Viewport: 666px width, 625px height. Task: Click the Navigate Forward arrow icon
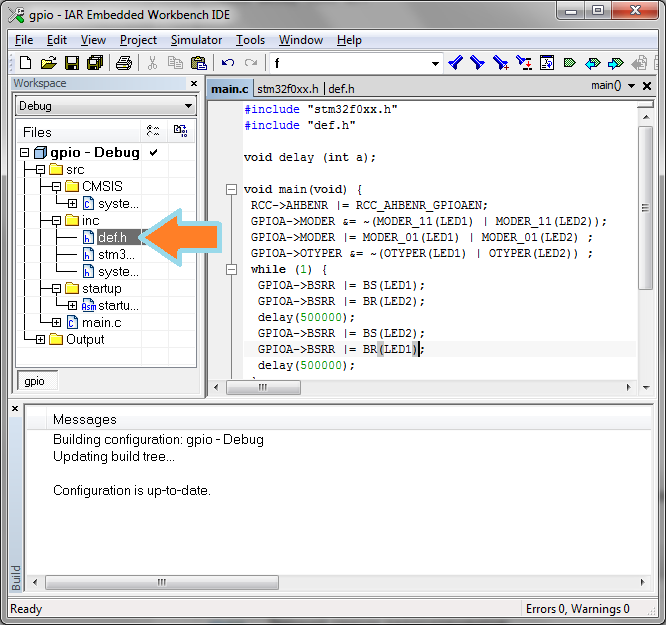pyautogui.click(x=615, y=63)
